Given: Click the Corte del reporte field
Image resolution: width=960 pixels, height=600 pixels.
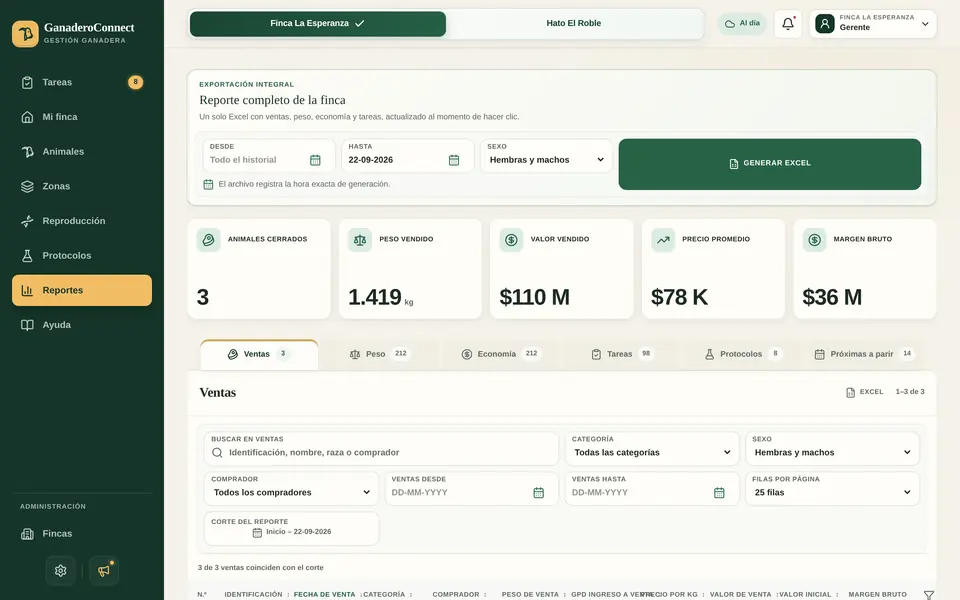Looking at the screenshot, I should [x=291, y=528].
